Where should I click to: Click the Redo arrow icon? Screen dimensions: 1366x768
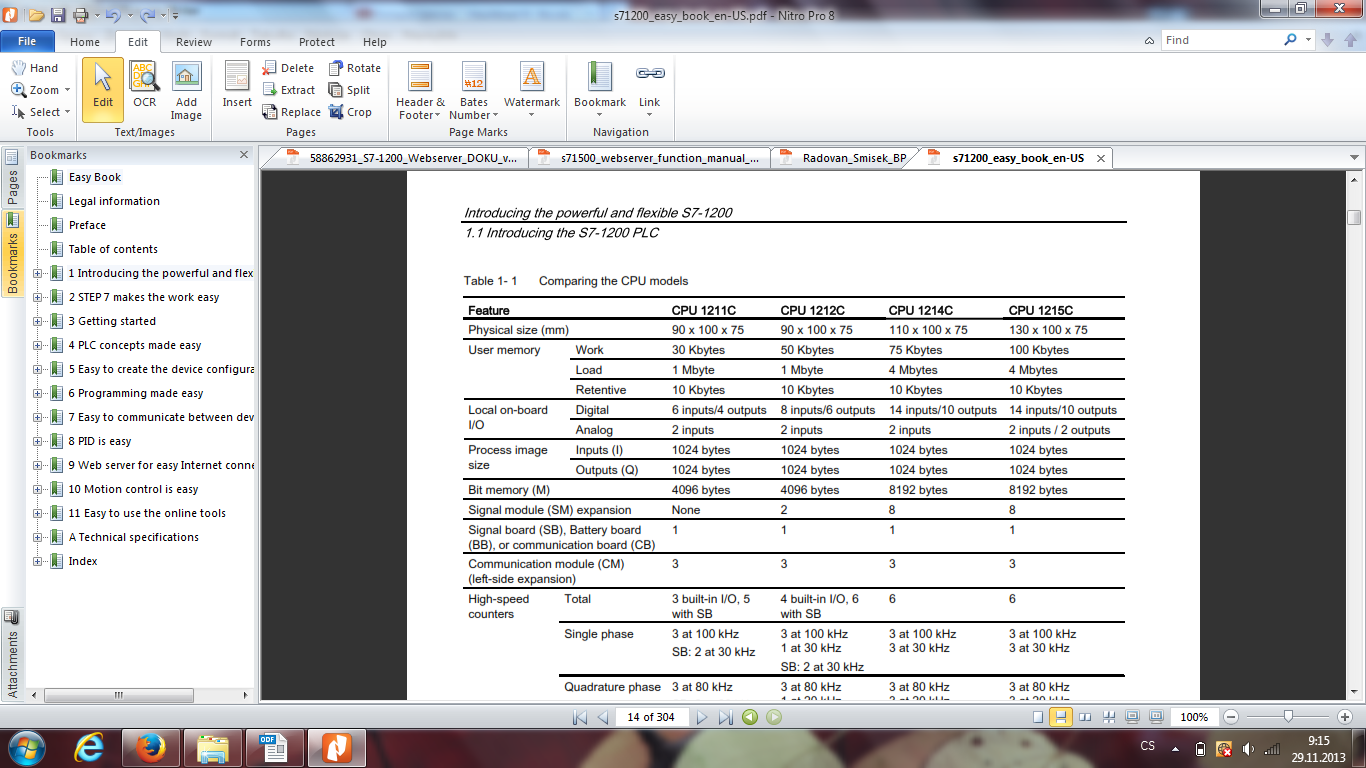coord(147,15)
